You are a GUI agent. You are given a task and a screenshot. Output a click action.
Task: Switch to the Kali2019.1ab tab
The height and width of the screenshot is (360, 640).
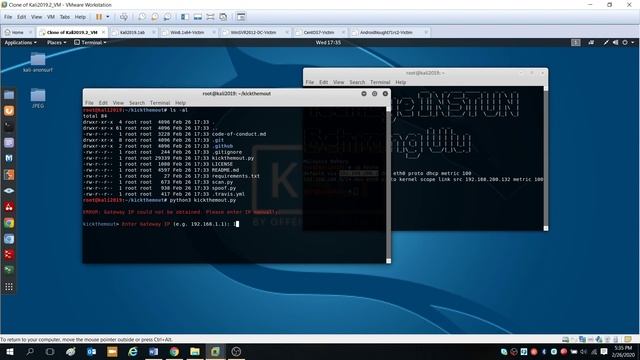(132, 32)
